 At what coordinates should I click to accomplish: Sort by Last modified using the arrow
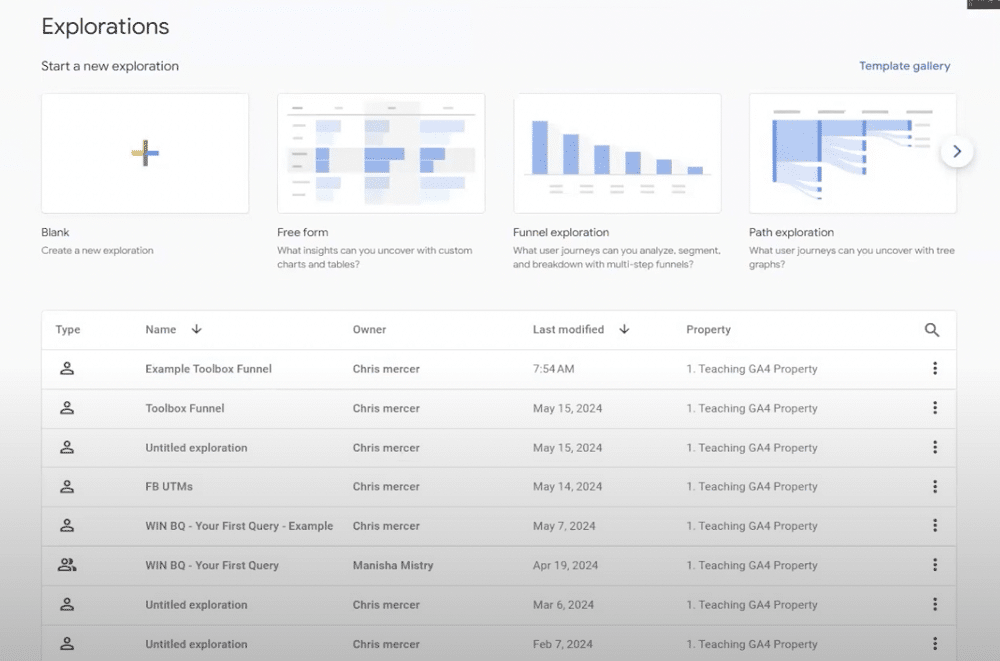624,329
